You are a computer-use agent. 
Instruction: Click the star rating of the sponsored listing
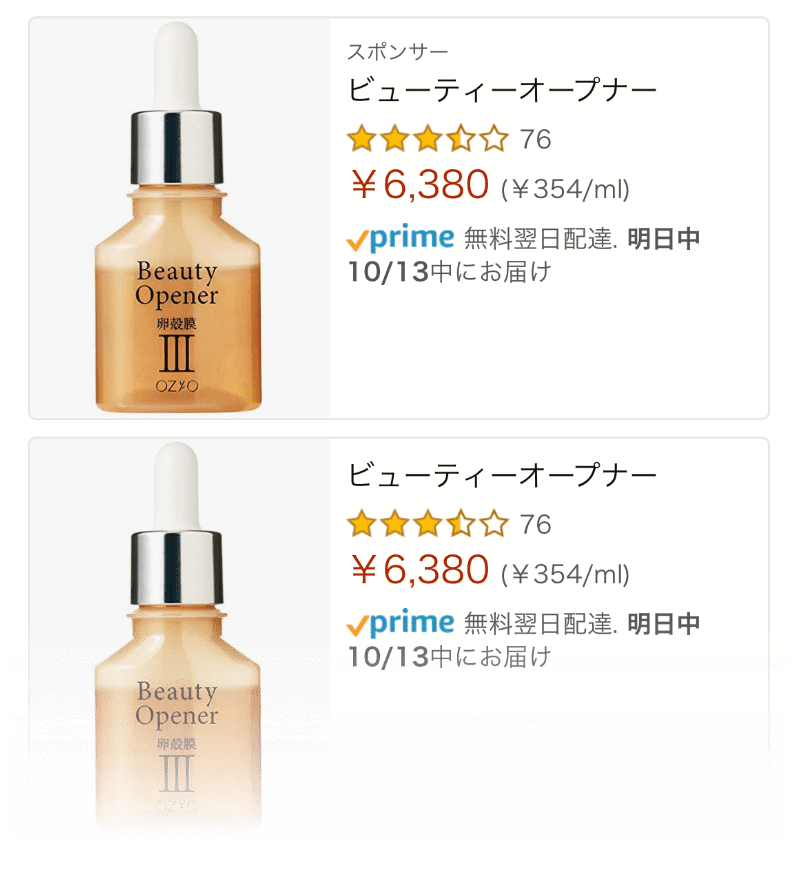coord(428,139)
